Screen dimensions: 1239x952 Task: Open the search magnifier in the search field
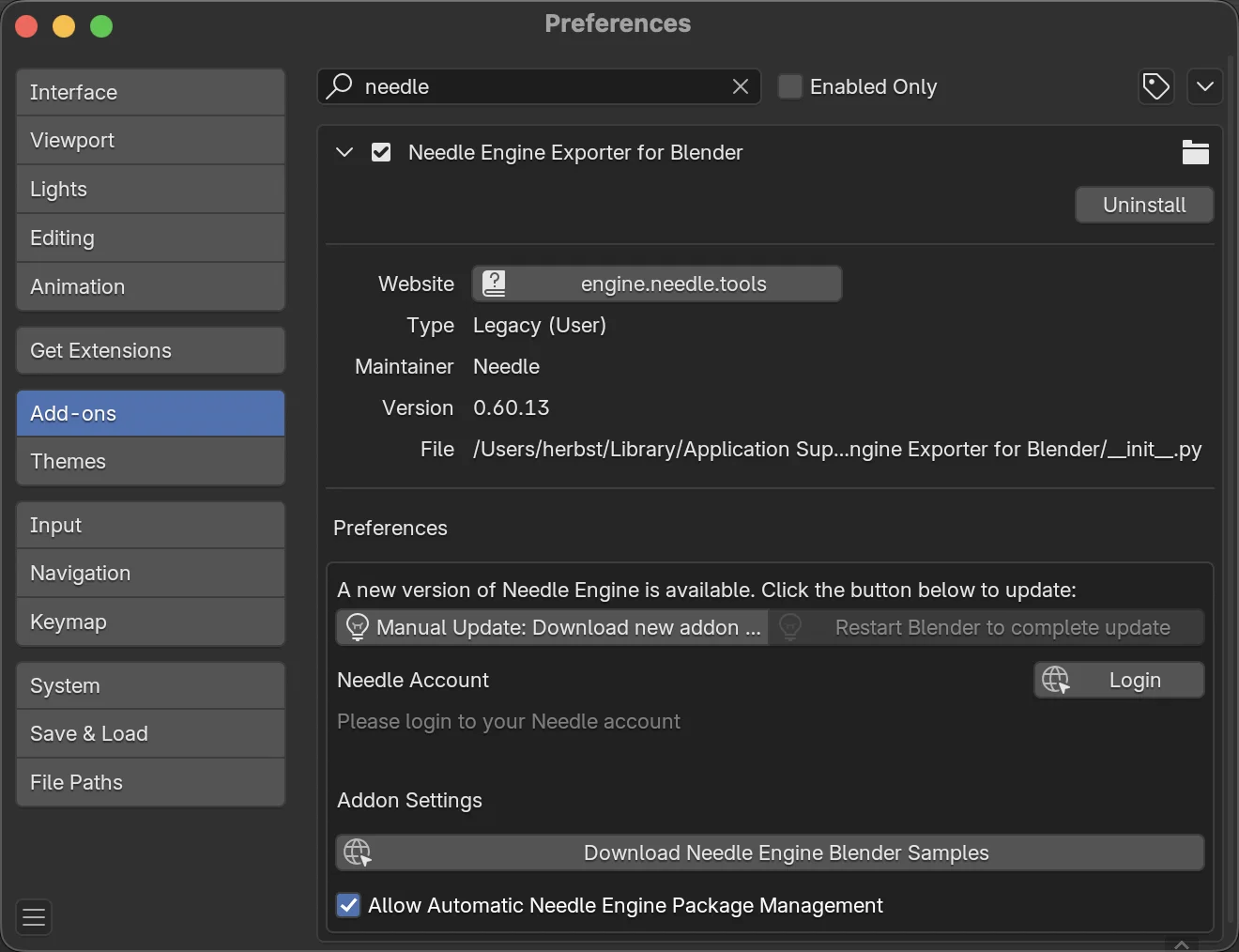coord(340,86)
